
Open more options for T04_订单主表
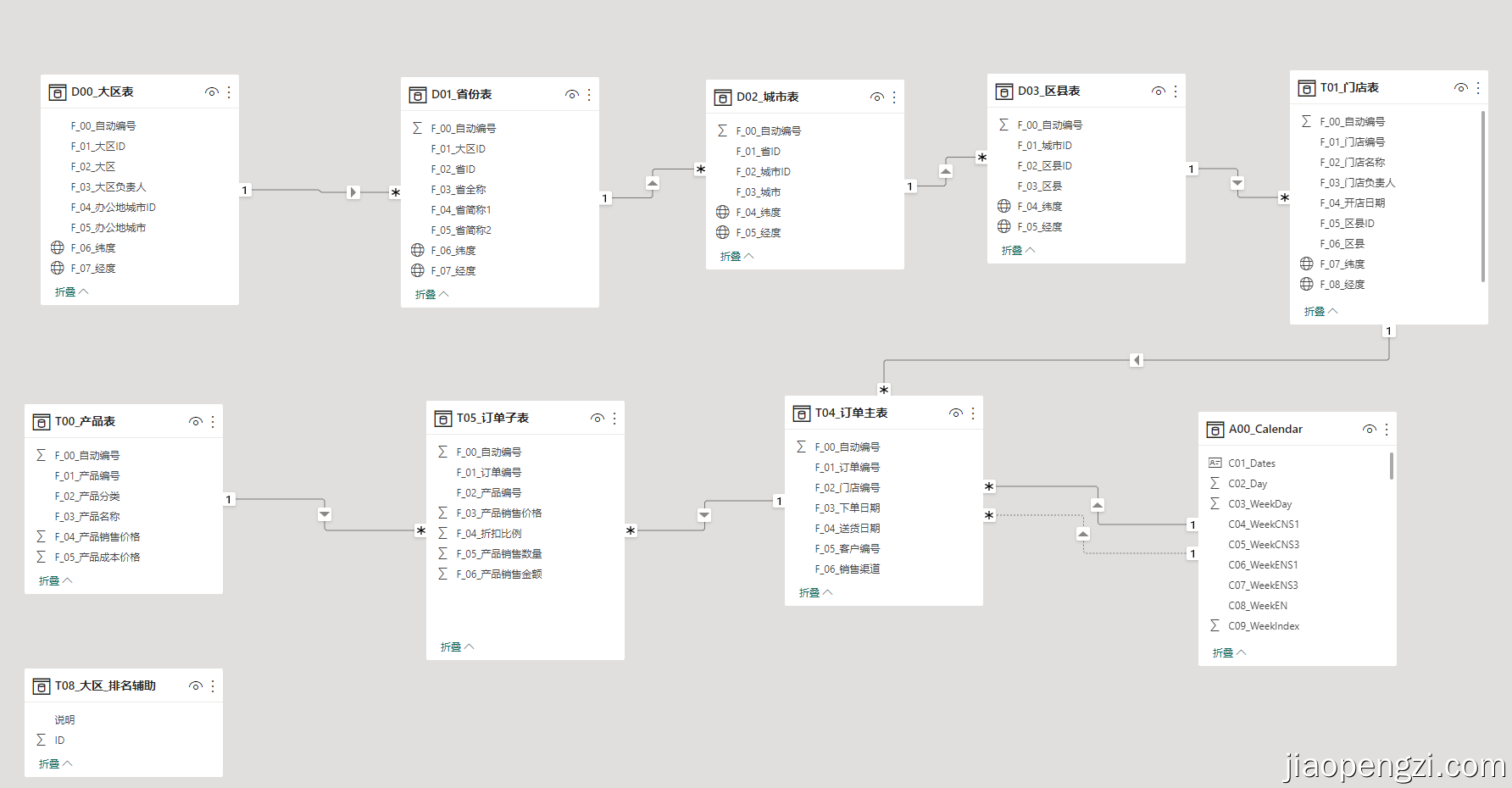(973, 413)
